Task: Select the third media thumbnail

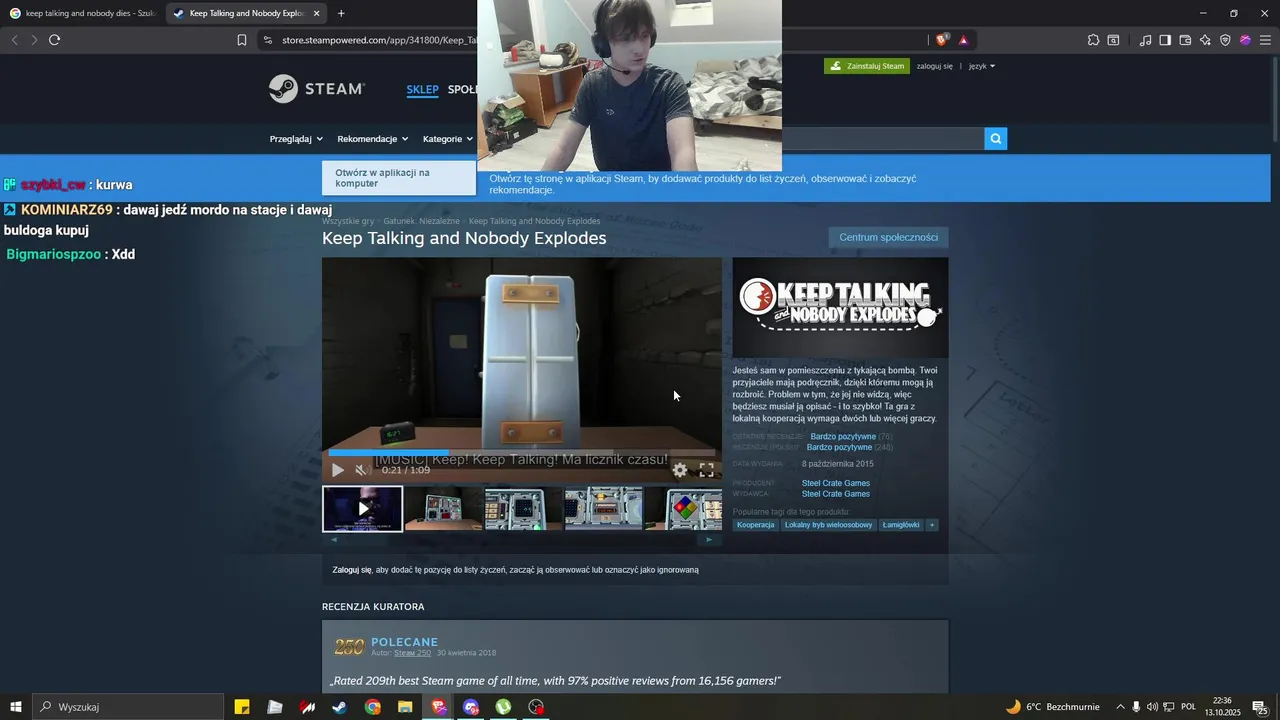Action: (524, 509)
